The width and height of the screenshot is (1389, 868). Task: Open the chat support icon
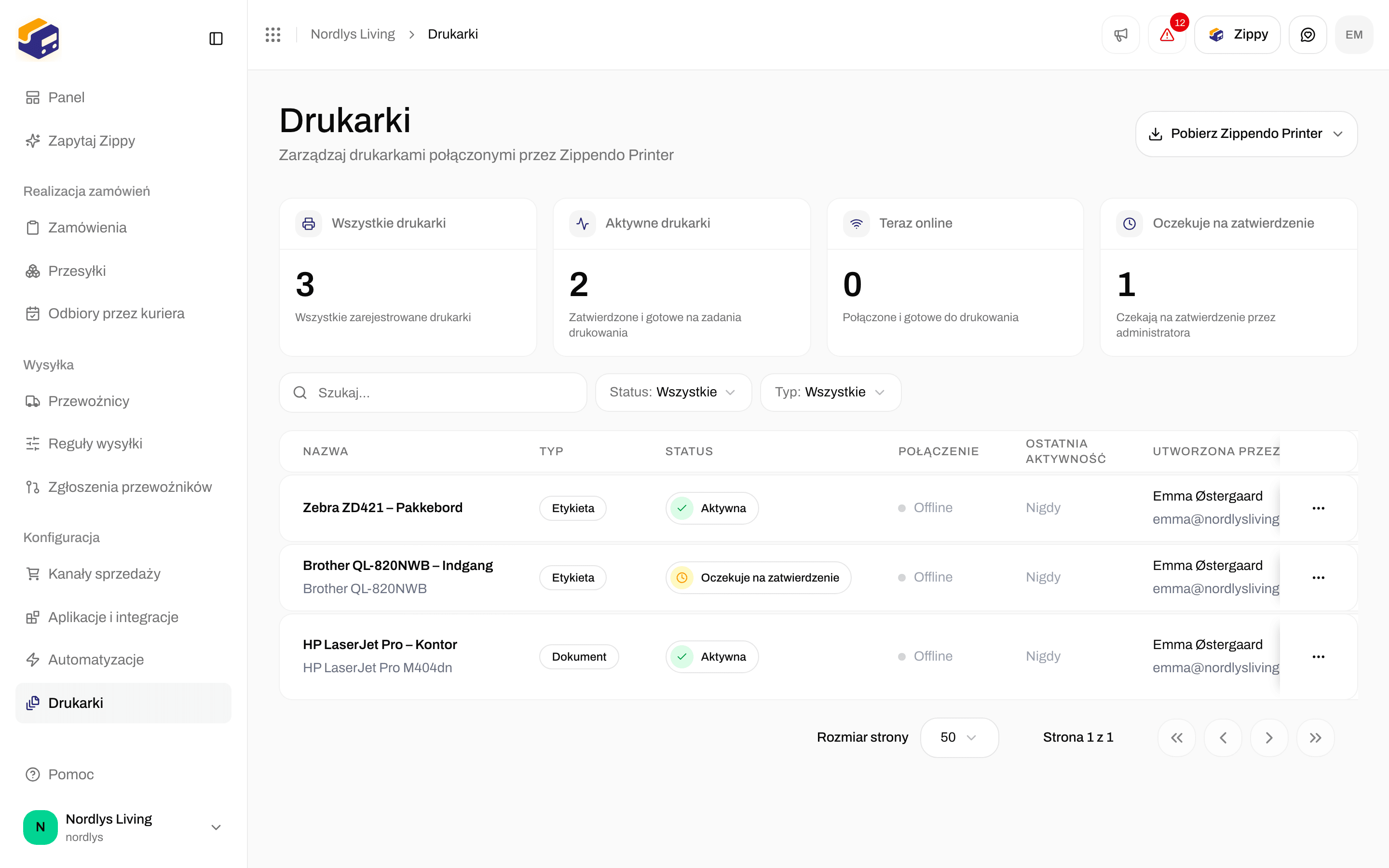point(1307,35)
